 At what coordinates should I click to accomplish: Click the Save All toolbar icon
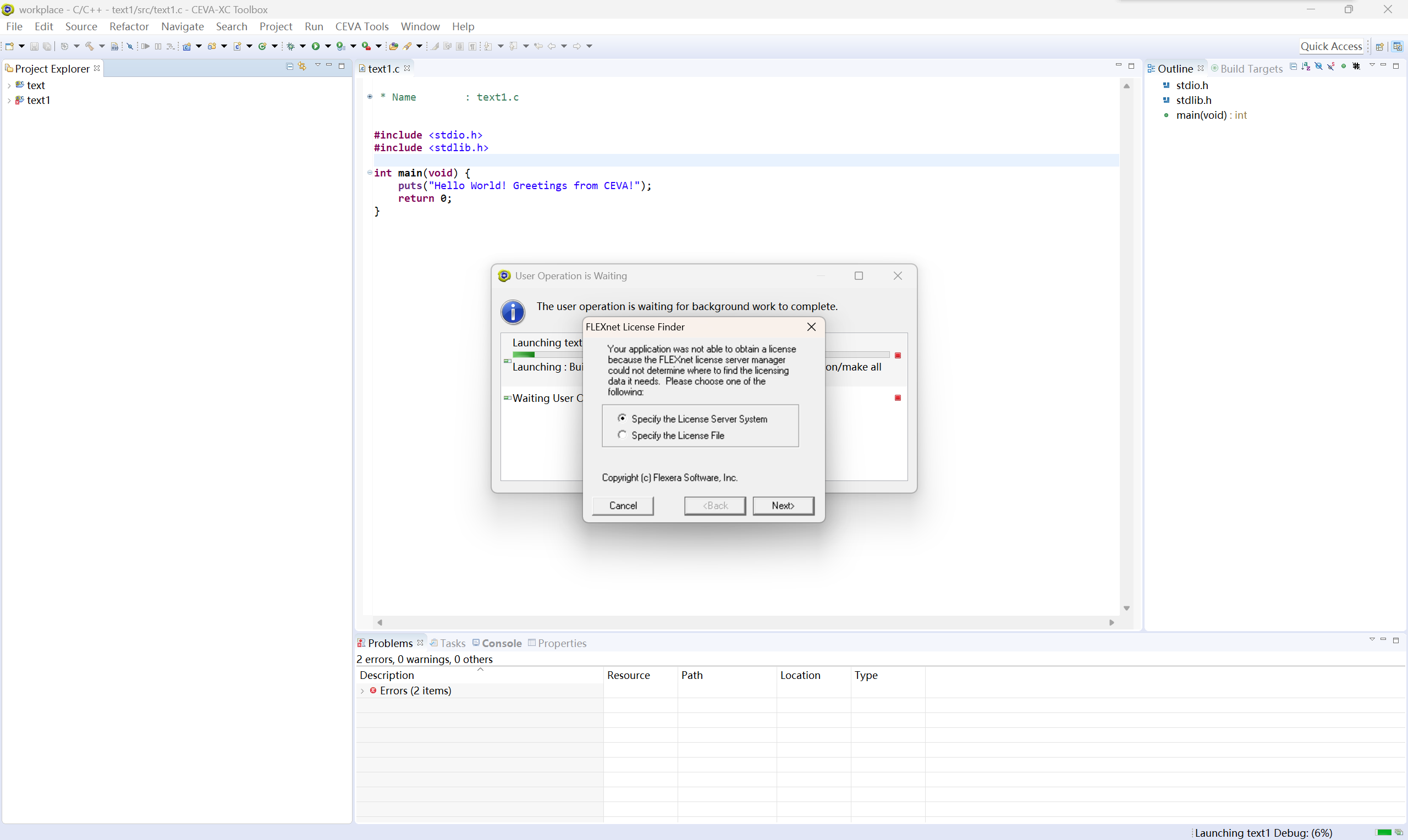coord(47,46)
